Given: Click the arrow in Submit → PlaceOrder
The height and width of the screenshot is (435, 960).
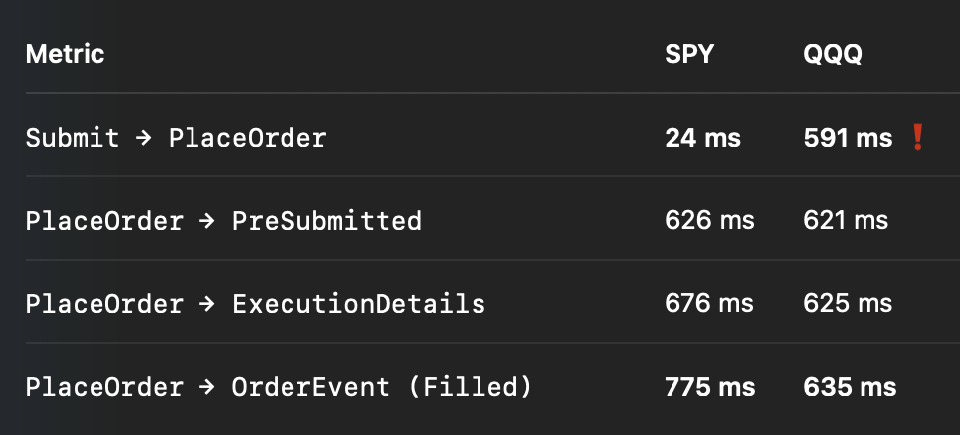Looking at the screenshot, I should pyautogui.click(x=143, y=138).
